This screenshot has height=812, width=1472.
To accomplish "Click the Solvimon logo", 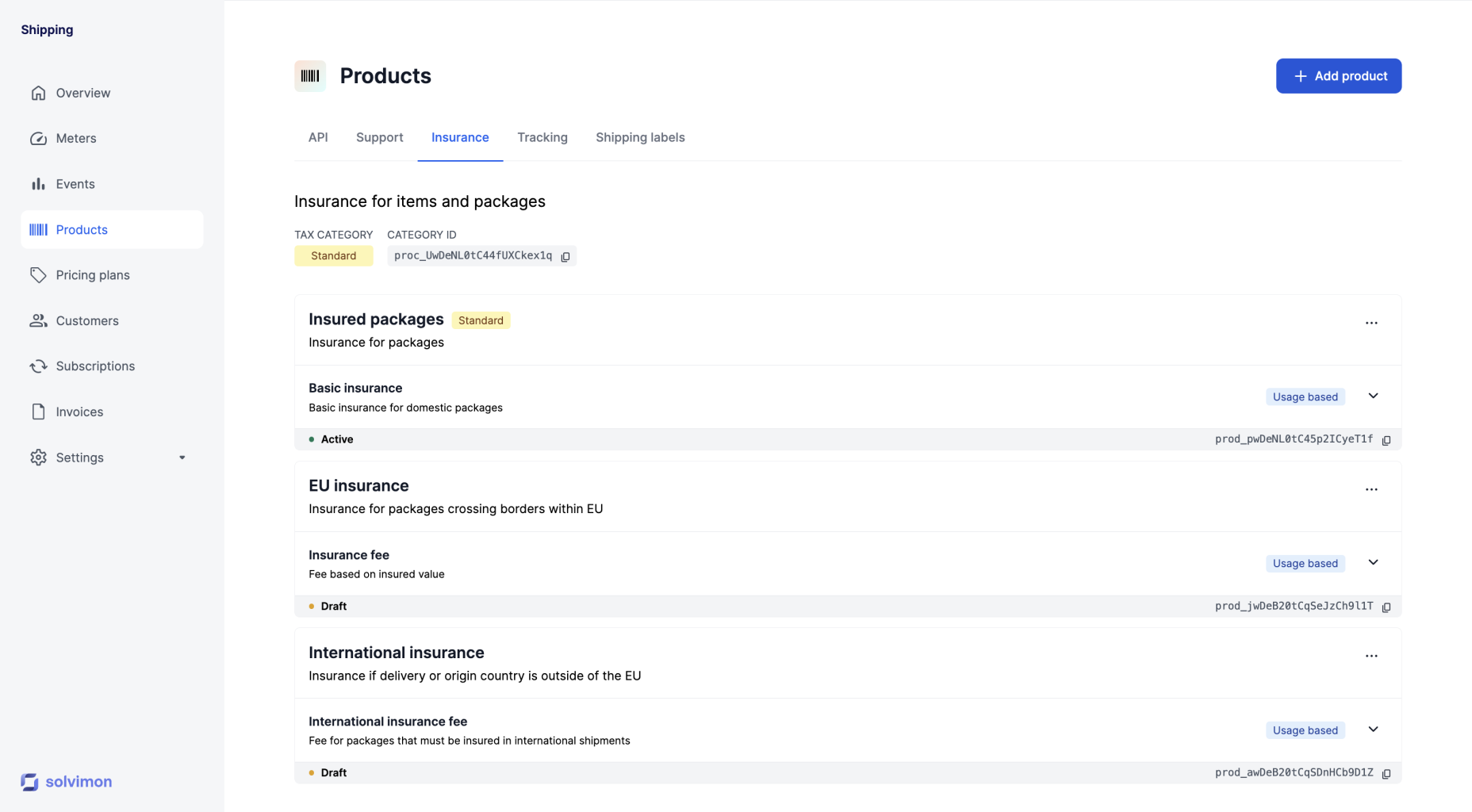I will 67,782.
